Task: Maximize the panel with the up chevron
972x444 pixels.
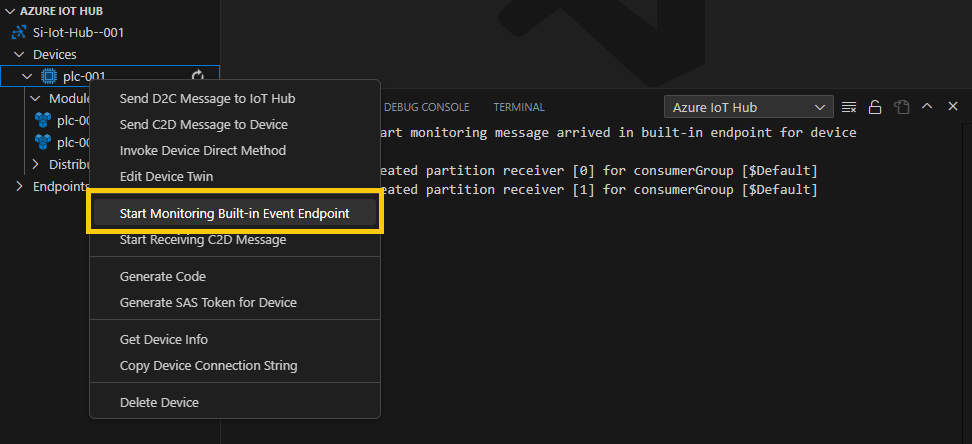Action: [927, 107]
